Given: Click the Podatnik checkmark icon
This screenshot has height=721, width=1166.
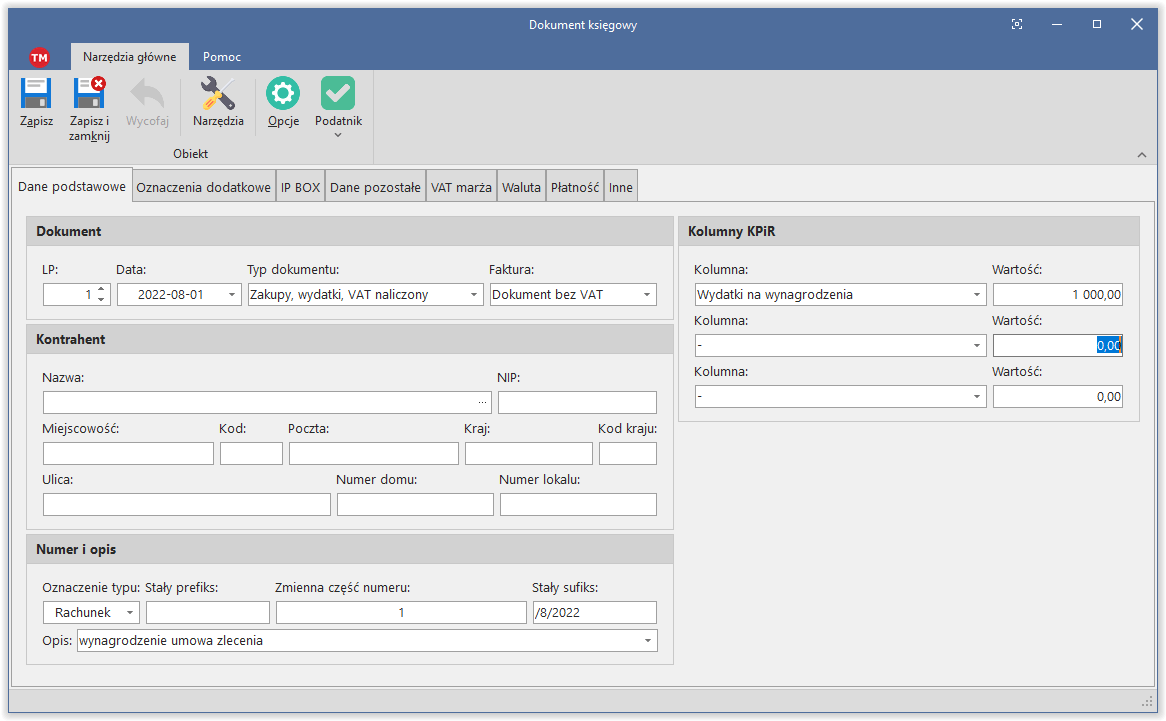Looking at the screenshot, I should coord(338,95).
